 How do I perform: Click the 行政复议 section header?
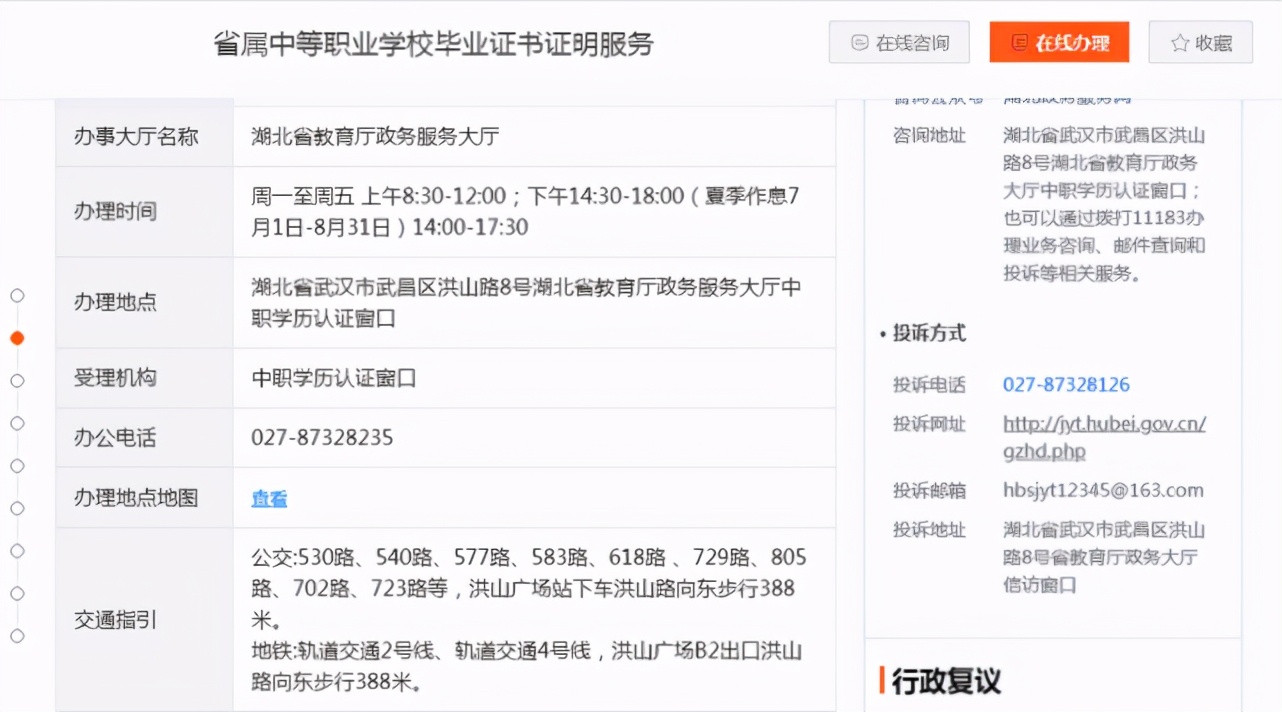pyautogui.click(x=940, y=679)
